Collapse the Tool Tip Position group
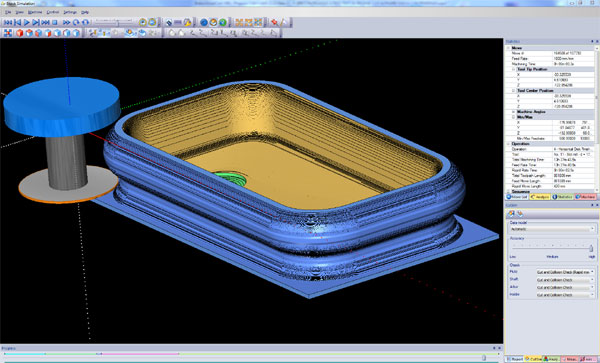 point(514,70)
